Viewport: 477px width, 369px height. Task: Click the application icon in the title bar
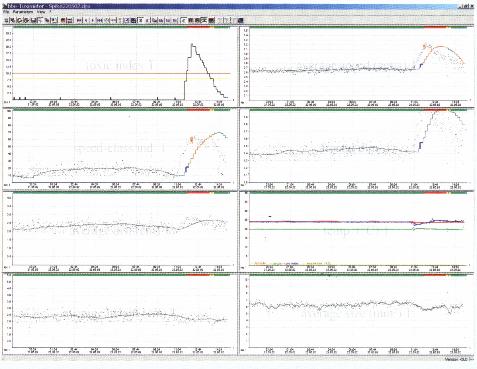pos(5,6)
